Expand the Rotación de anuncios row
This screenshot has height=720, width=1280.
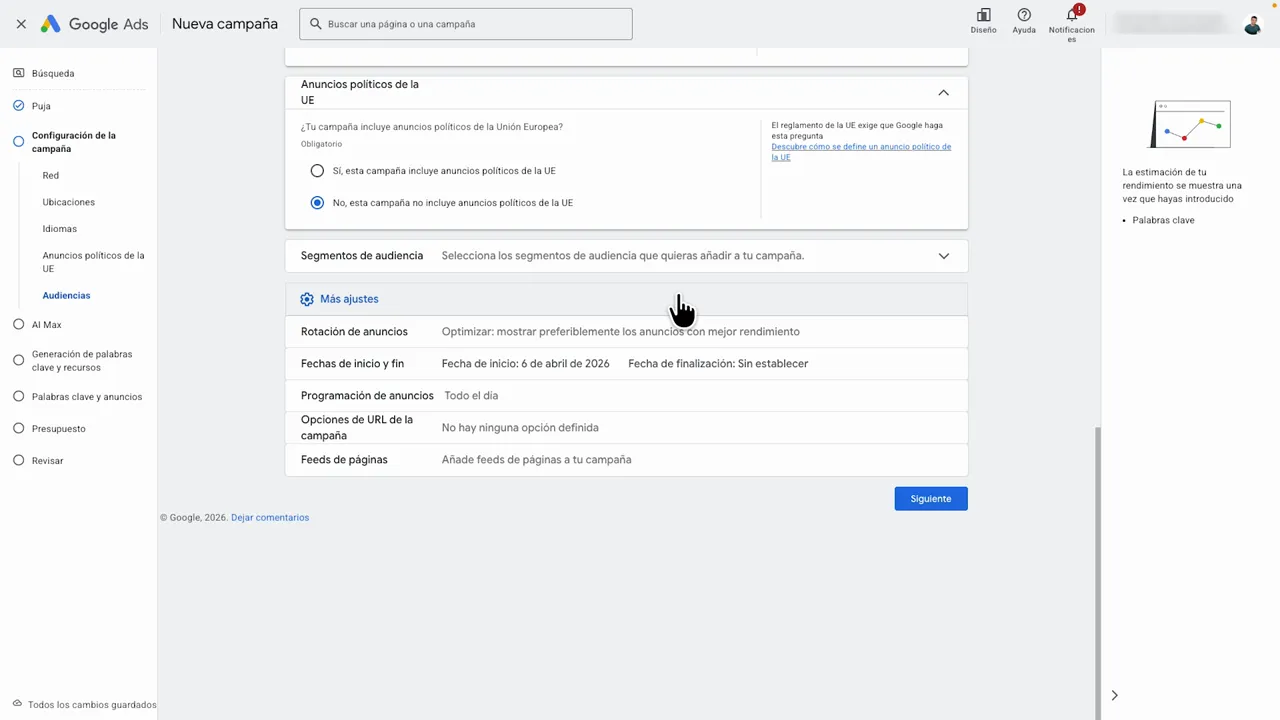tap(626, 332)
